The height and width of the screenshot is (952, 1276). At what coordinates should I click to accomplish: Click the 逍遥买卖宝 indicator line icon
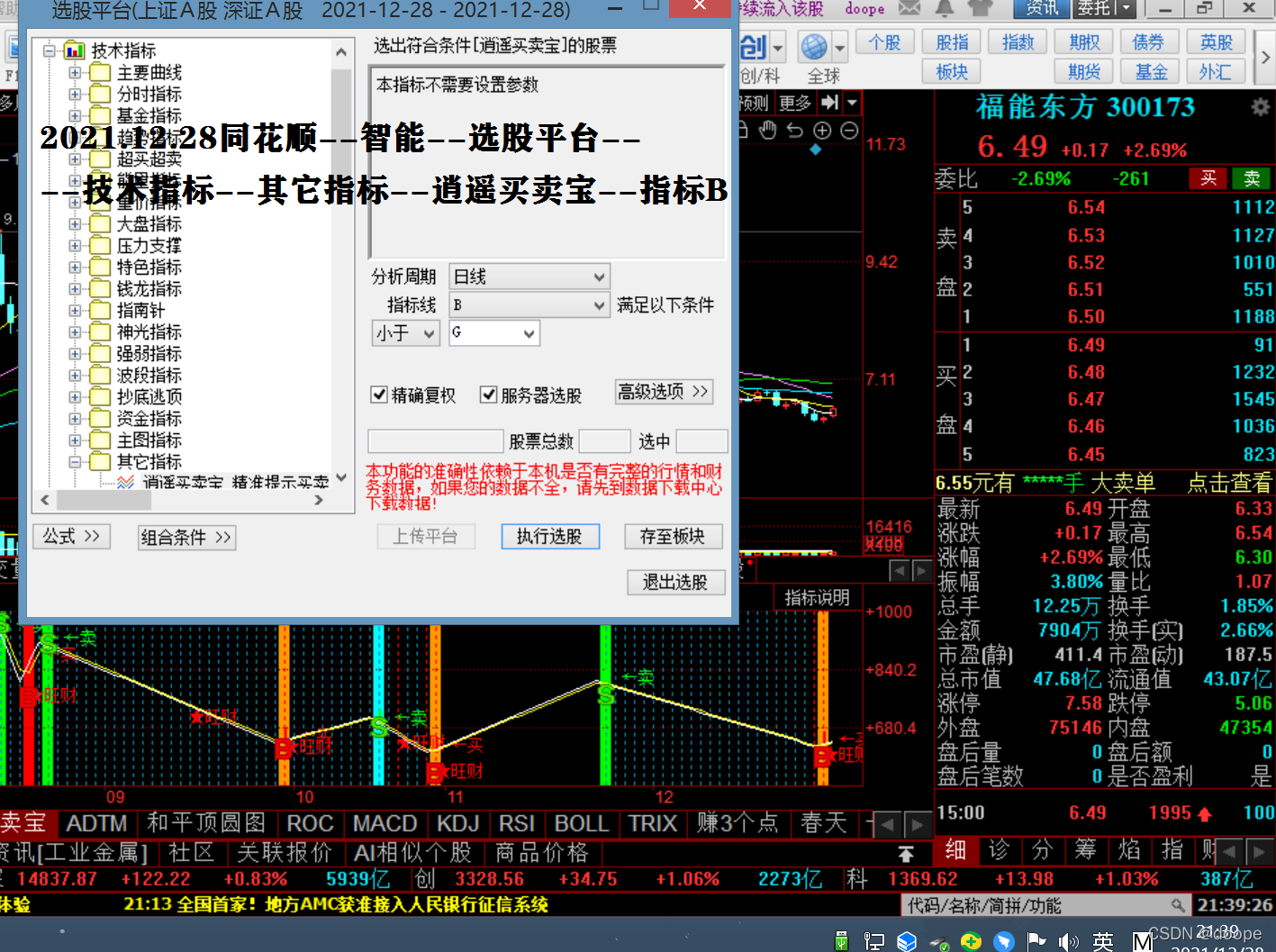(x=126, y=483)
